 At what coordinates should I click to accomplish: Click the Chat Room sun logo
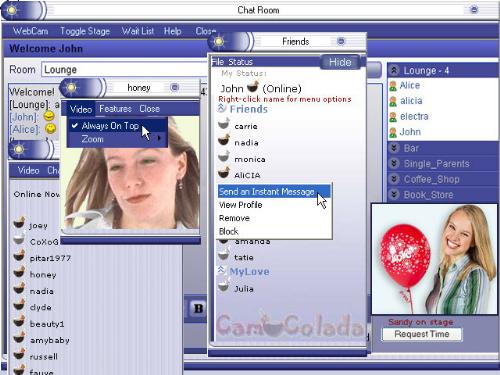pos(12,10)
